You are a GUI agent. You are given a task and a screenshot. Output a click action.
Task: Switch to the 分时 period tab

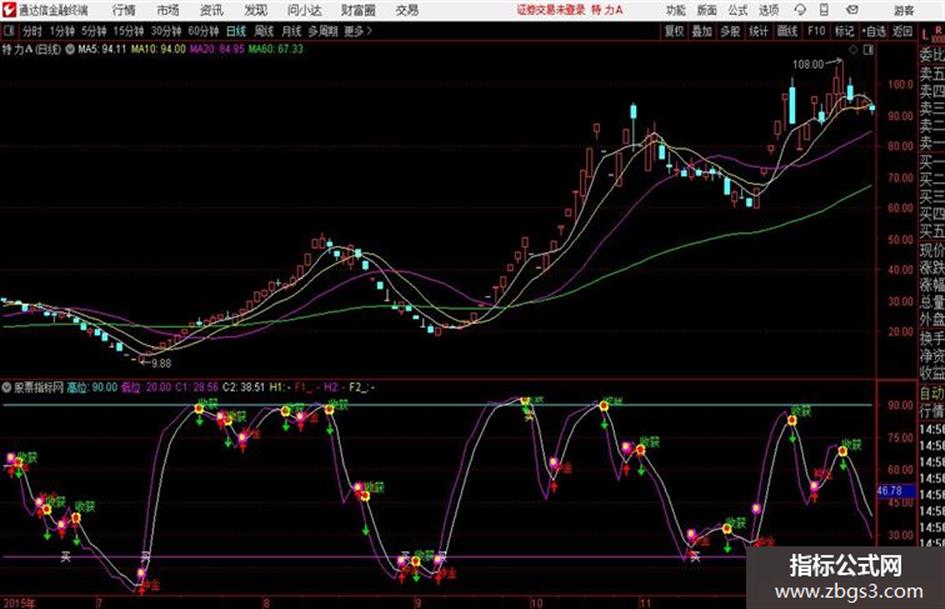pos(32,31)
